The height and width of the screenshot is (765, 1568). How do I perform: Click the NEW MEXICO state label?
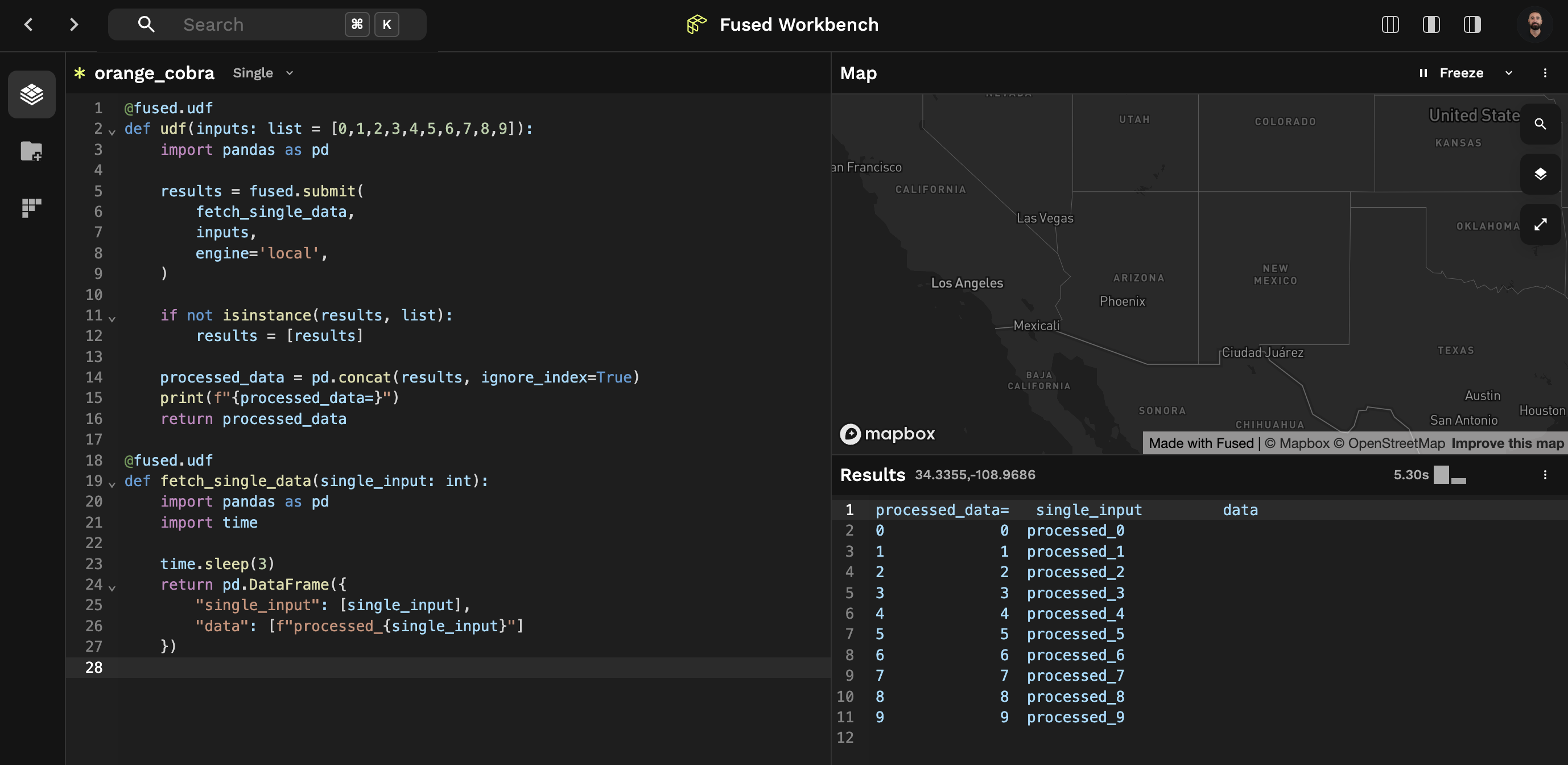pyautogui.click(x=1275, y=275)
